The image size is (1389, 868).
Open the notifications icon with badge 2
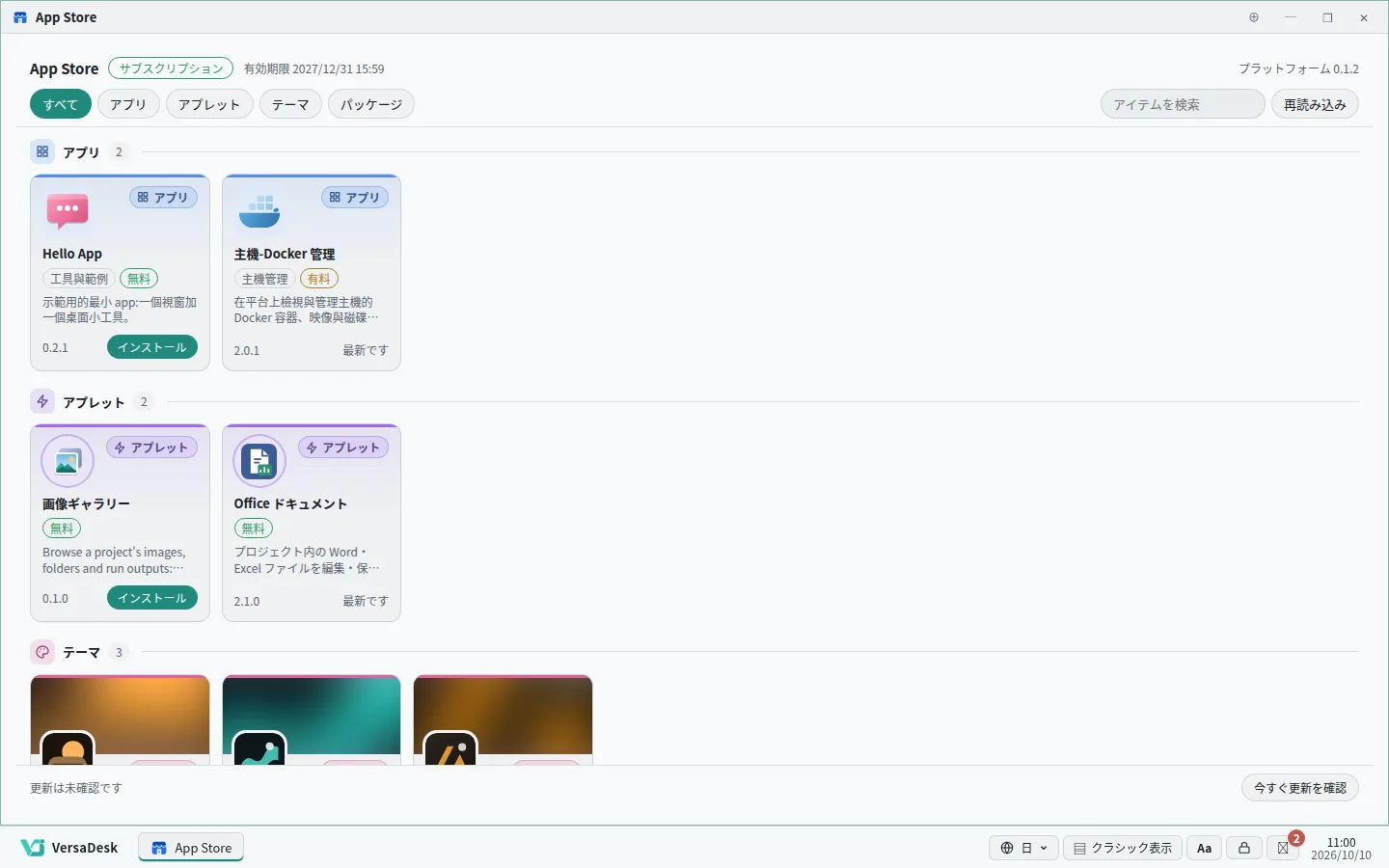1284,848
